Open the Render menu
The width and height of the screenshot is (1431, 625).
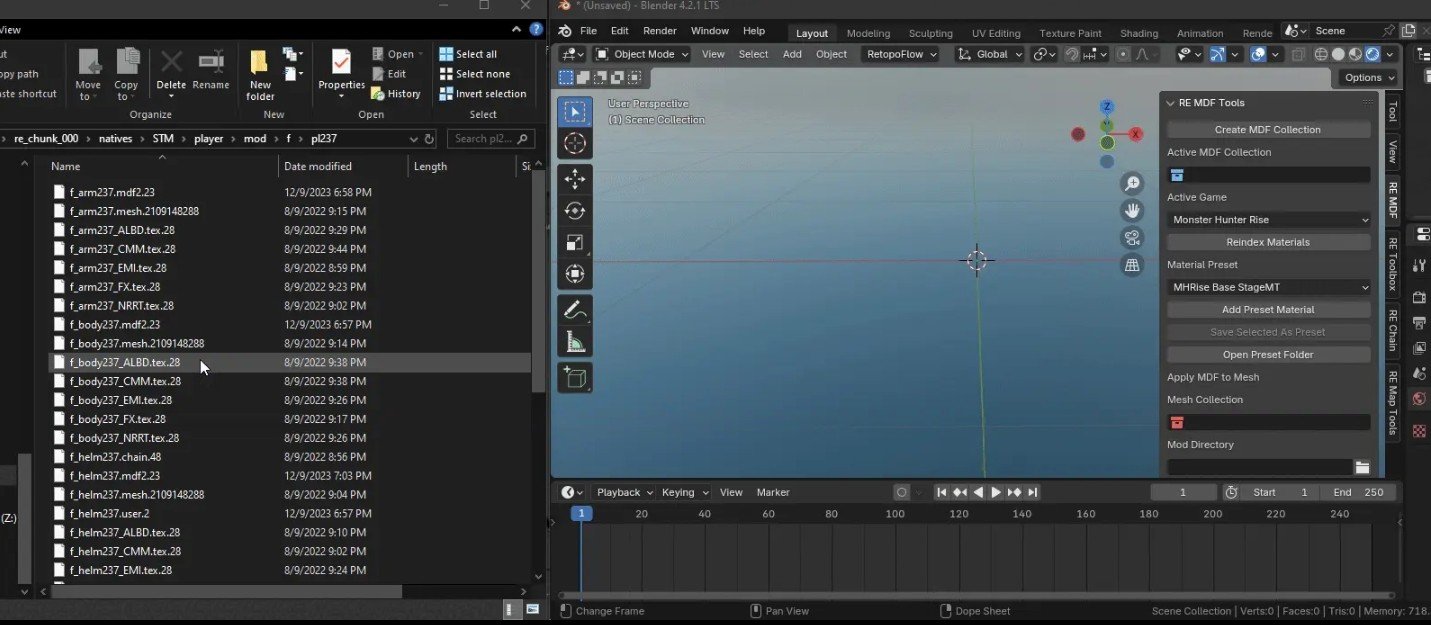[660, 31]
